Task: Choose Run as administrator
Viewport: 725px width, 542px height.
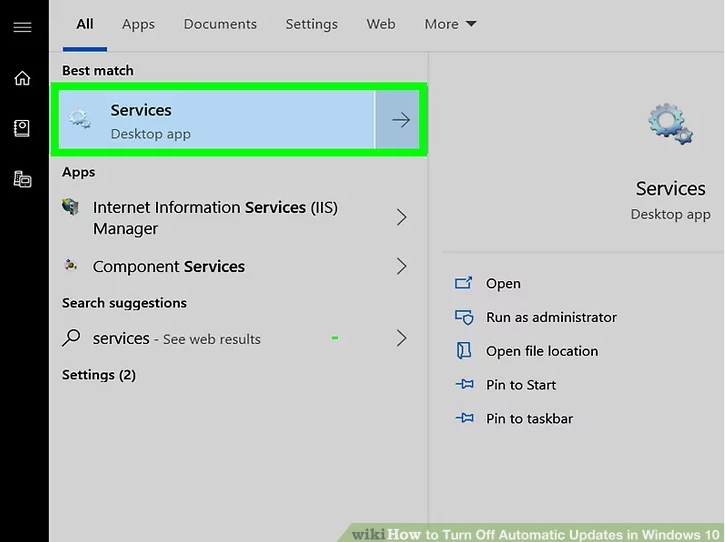Action: pyautogui.click(x=551, y=317)
